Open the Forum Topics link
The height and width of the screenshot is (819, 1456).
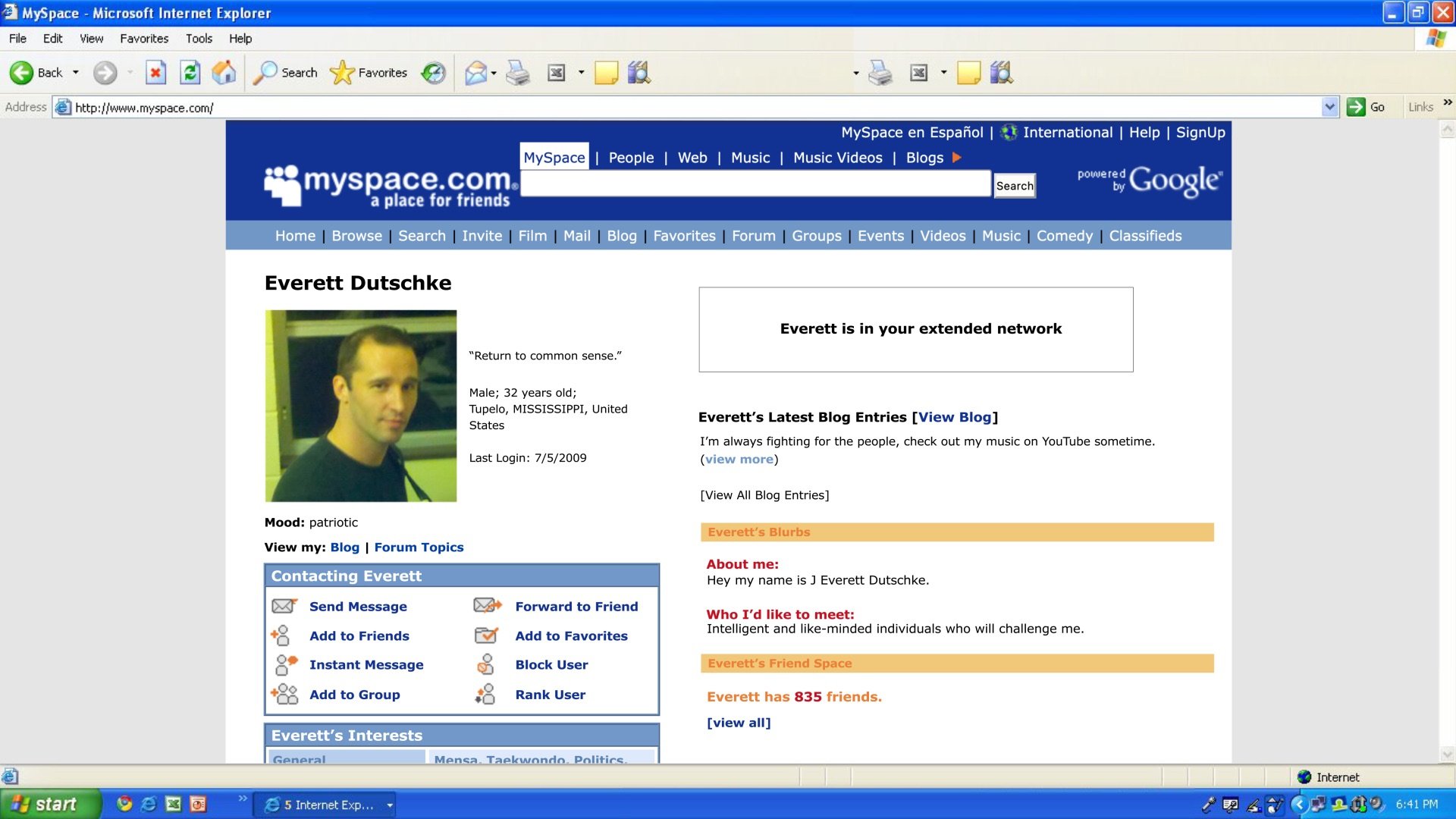coord(419,548)
